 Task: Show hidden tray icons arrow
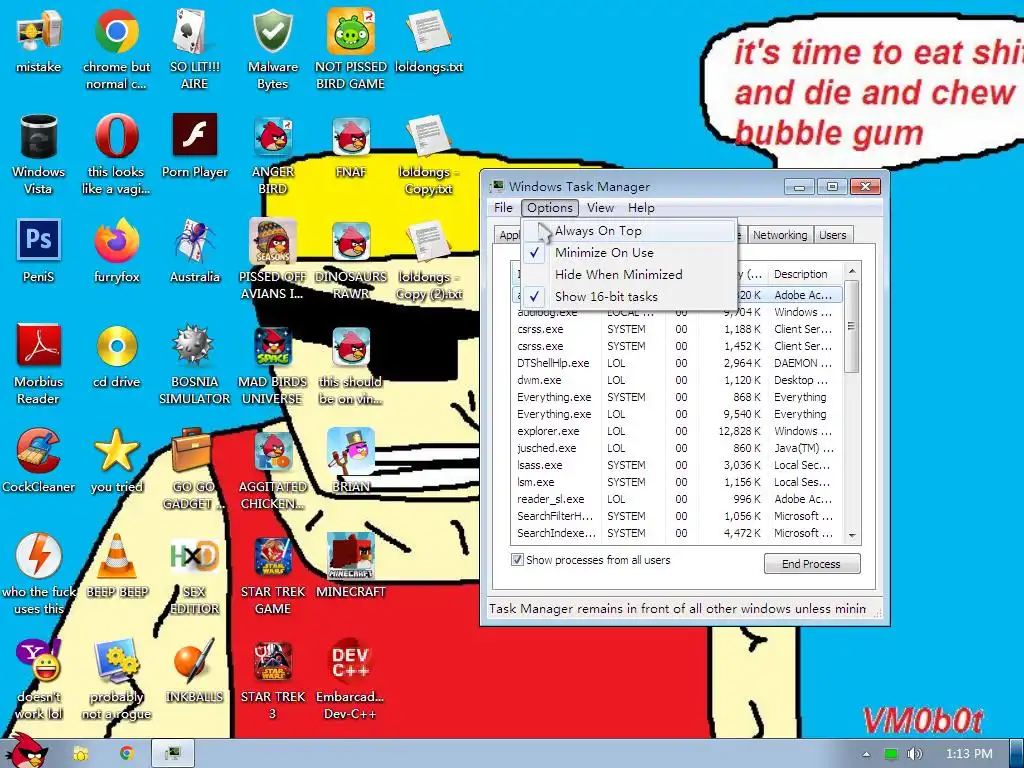coord(867,754)
